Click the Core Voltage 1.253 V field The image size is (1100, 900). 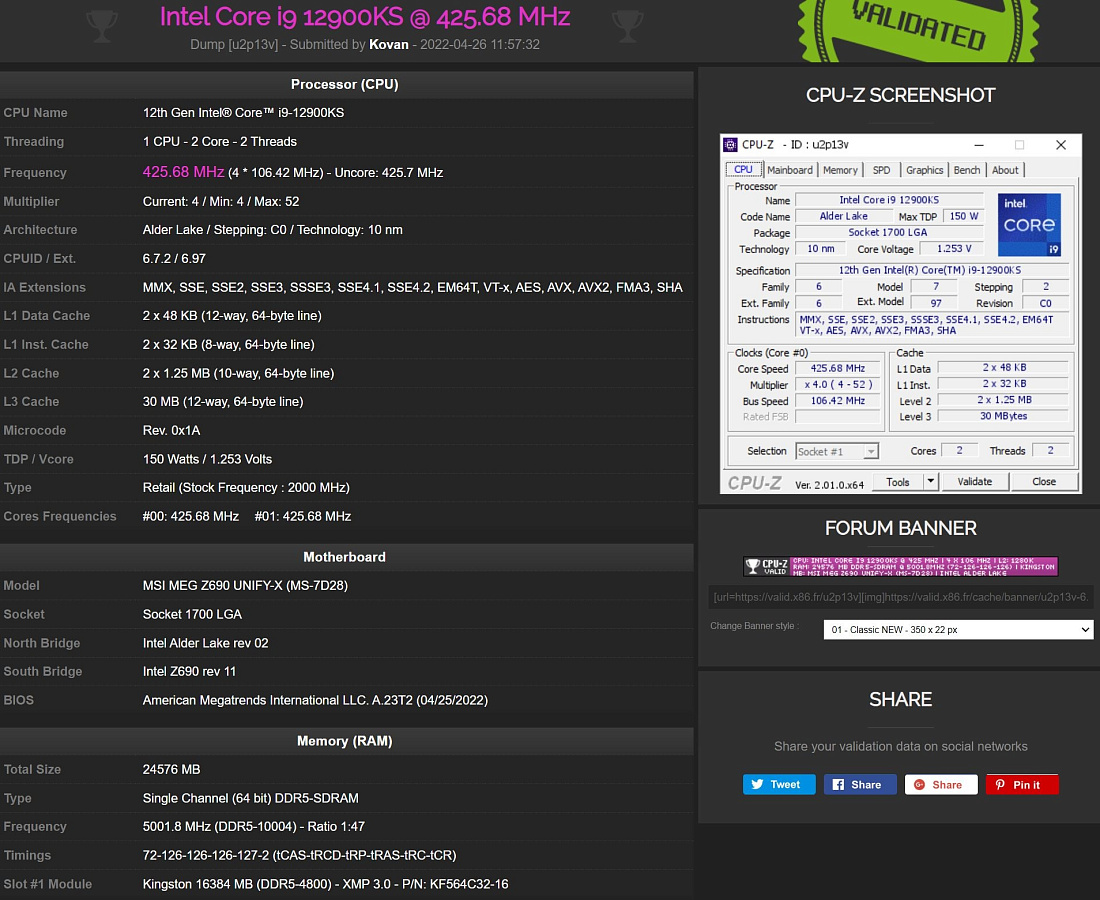954,248
